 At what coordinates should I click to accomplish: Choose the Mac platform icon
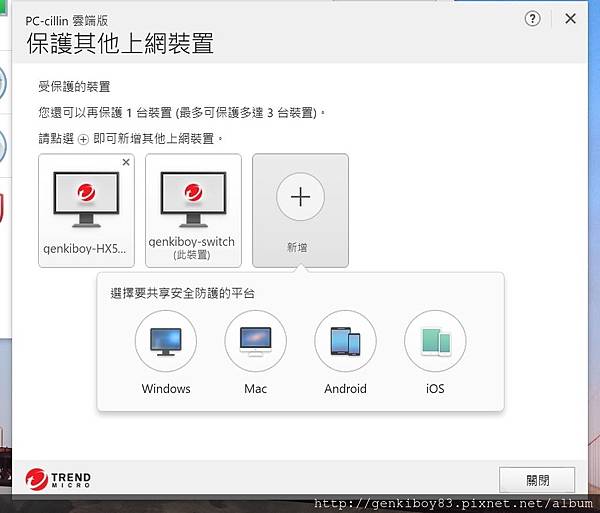coord(256,341)
